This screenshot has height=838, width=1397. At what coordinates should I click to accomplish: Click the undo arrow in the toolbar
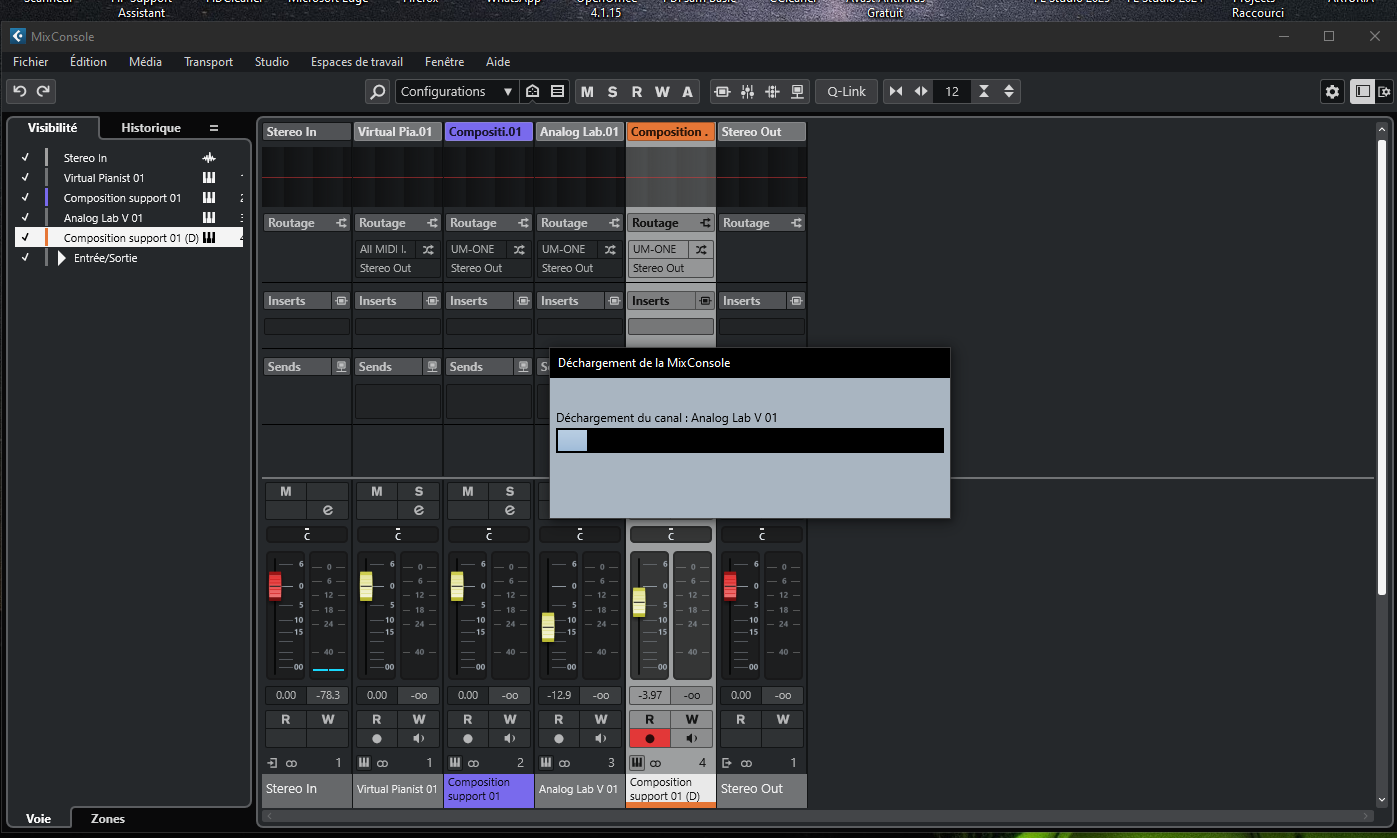(19, 92)
